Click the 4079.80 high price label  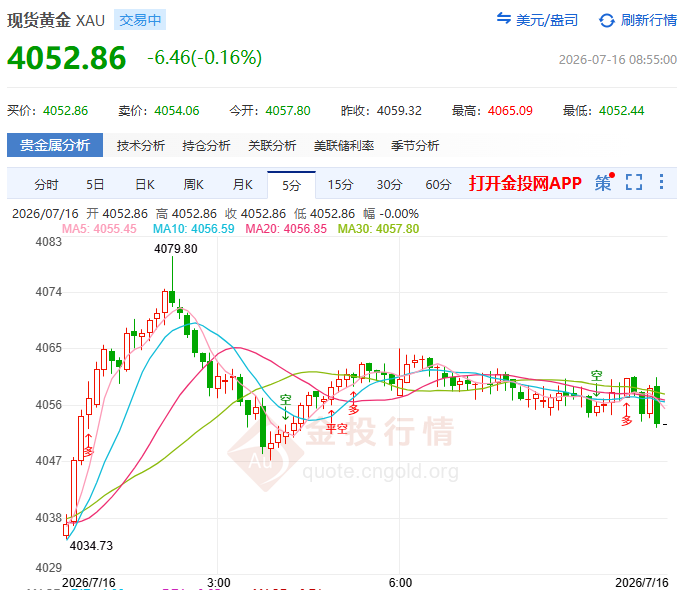click(176, 249)
